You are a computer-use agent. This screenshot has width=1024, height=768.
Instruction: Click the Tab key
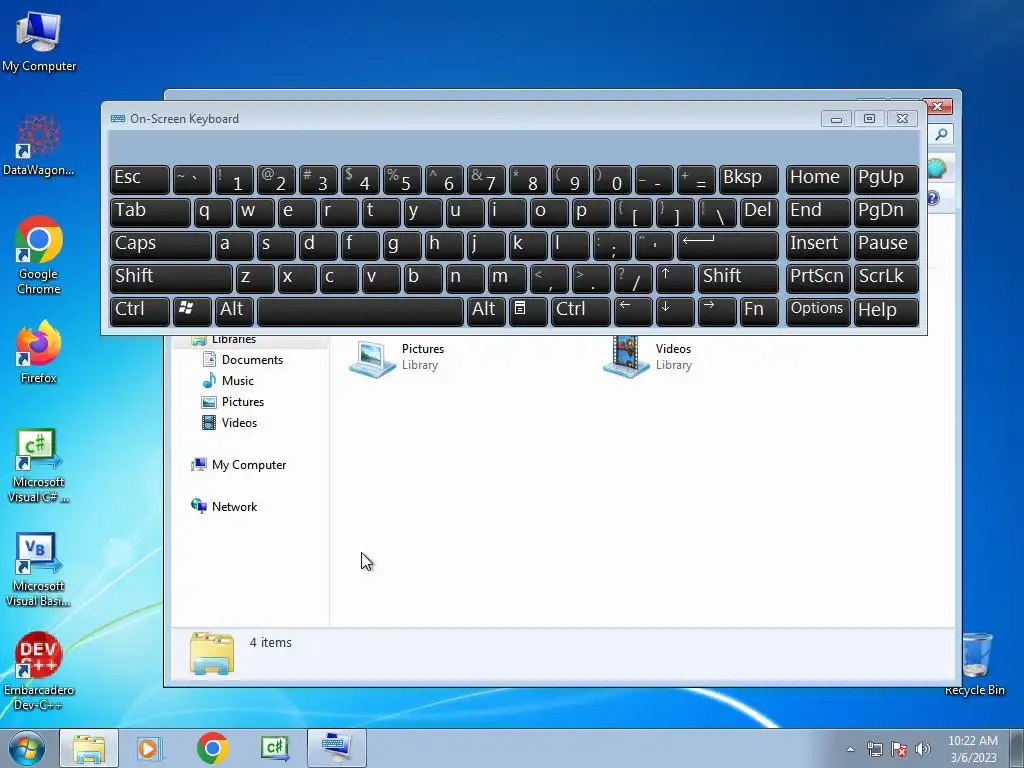[150, 212]
